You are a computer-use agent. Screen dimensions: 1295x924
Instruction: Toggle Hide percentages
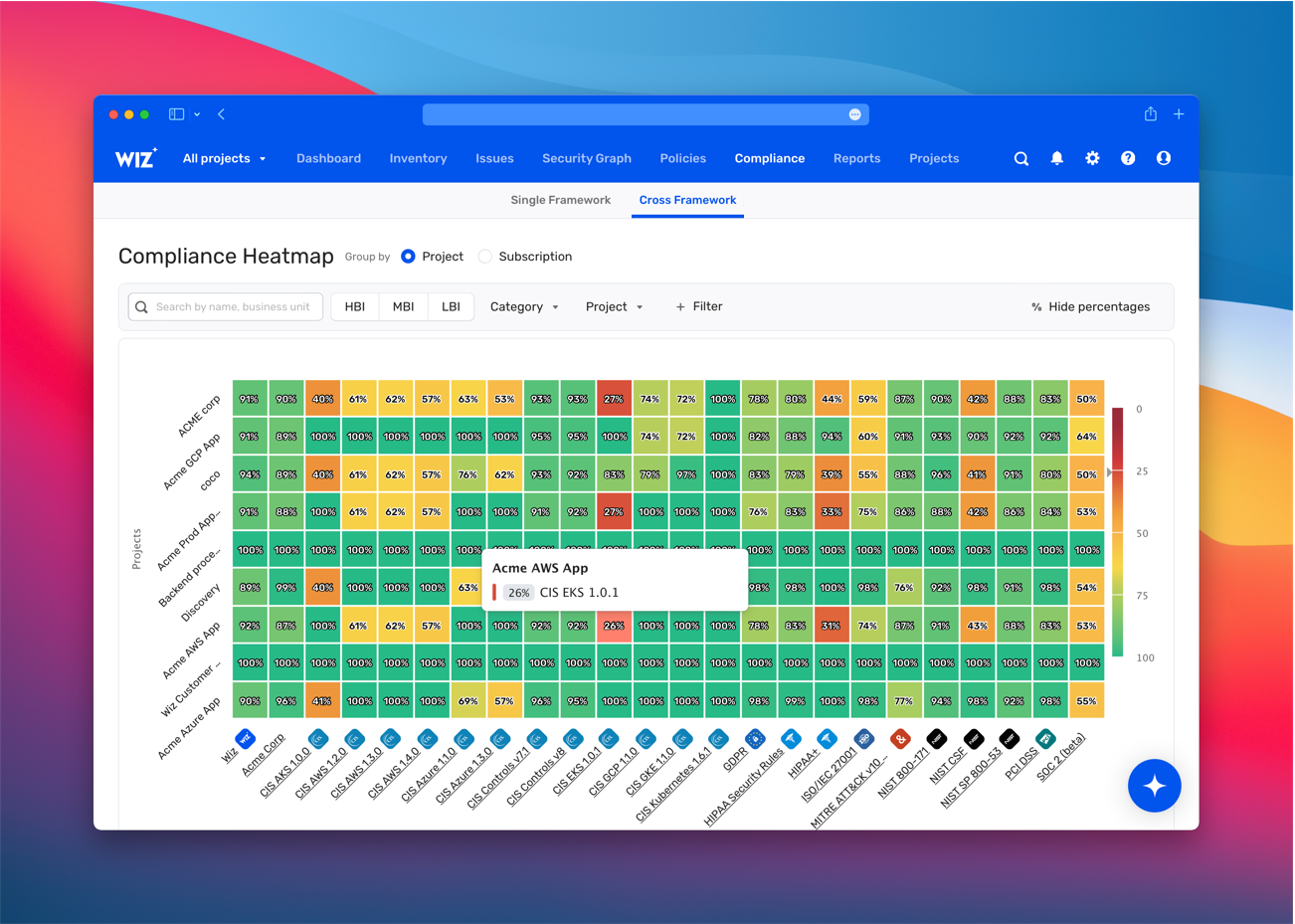click(1090, 307)
